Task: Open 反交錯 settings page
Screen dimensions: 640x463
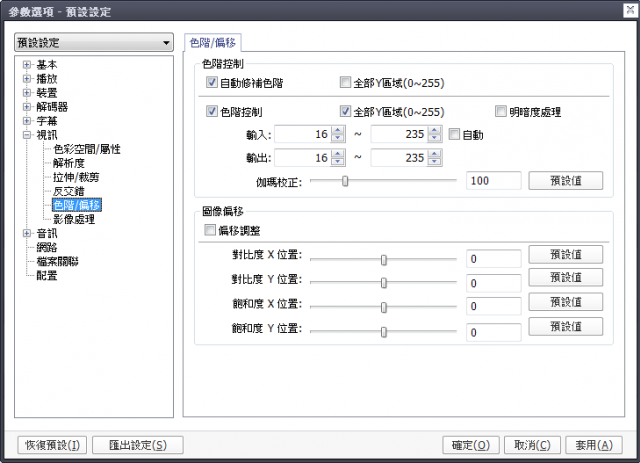Action: click(69, 191)
